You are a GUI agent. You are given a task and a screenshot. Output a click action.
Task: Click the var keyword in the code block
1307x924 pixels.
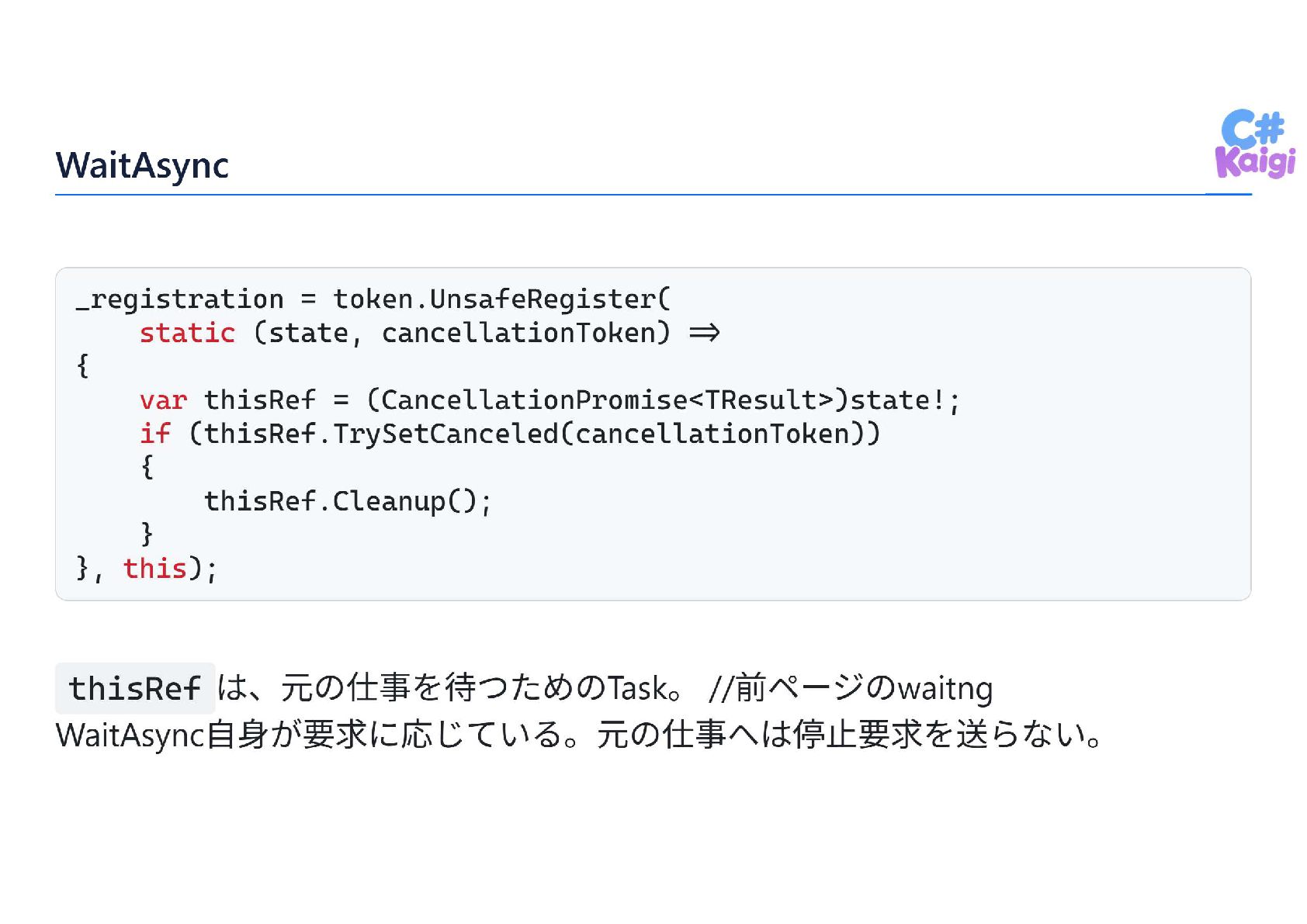pyautogui.click(x=163, y=400)
